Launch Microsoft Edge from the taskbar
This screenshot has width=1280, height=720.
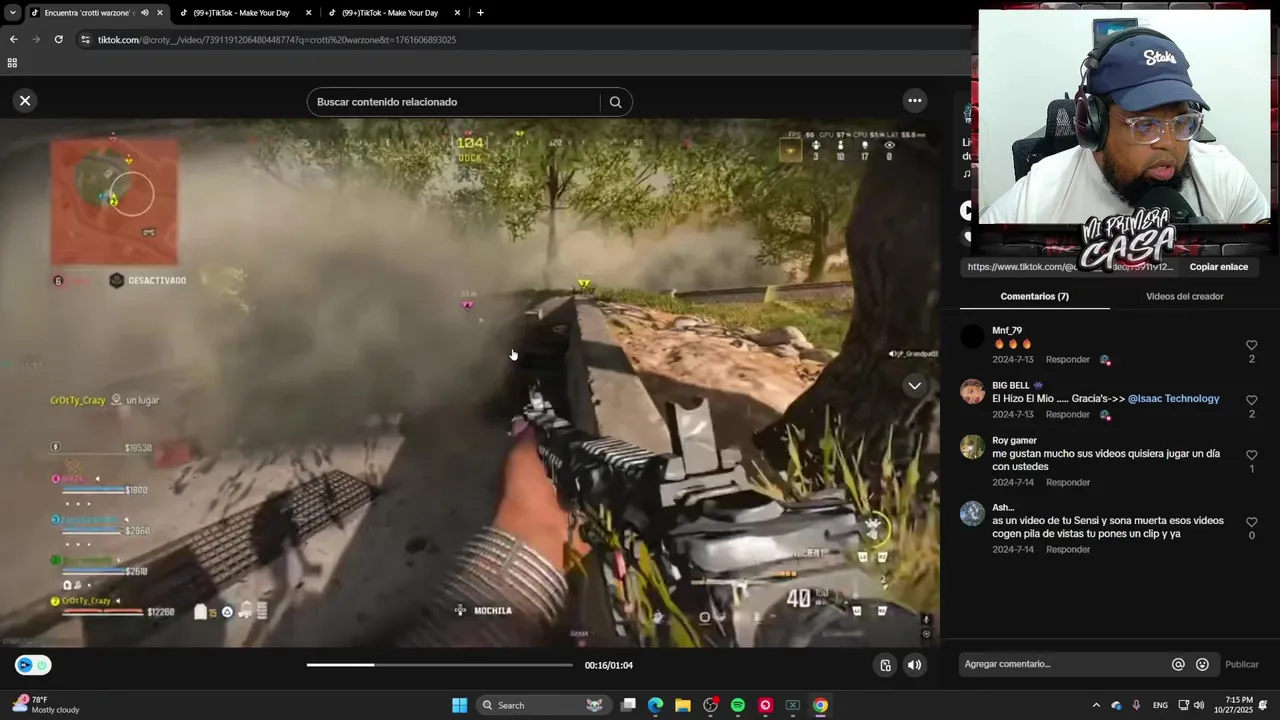(655, 705)
